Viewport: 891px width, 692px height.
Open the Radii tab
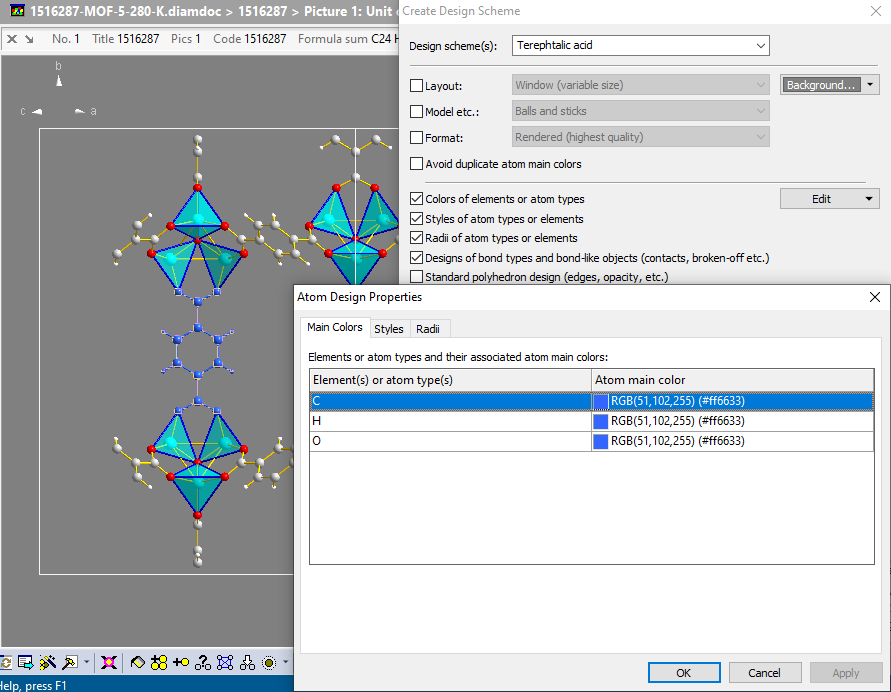coord(428,328)
